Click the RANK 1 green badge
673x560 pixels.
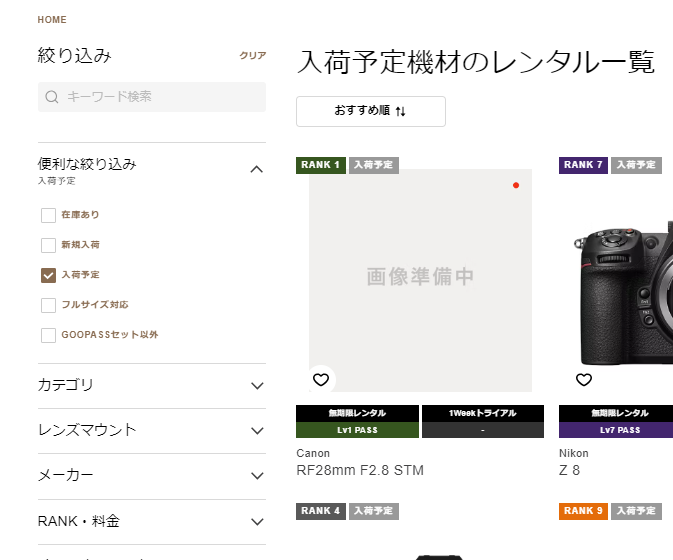click(x=321, y=165)
